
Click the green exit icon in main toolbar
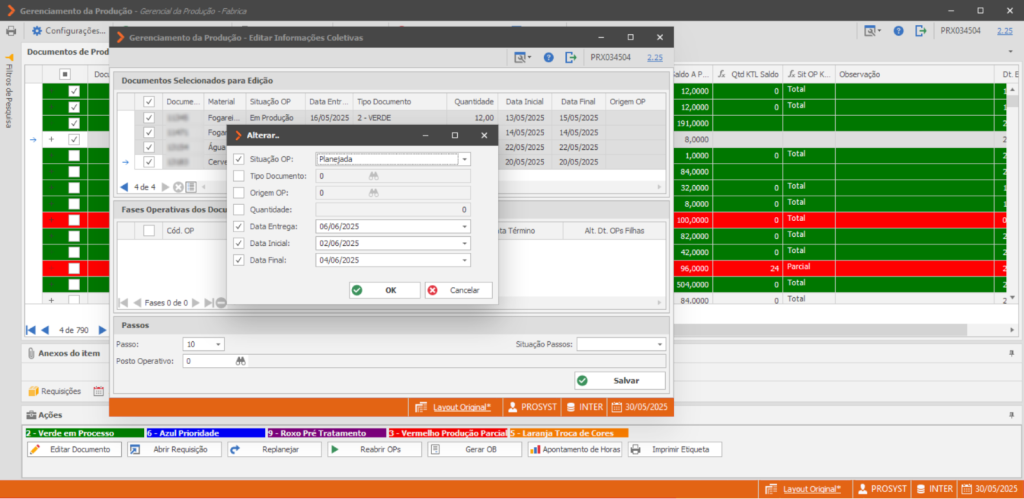(921, 31)
